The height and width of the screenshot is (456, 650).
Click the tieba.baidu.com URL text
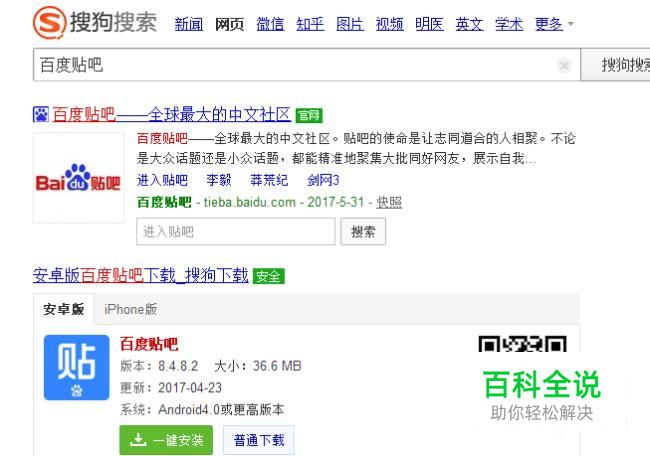[x=250, y=202]
